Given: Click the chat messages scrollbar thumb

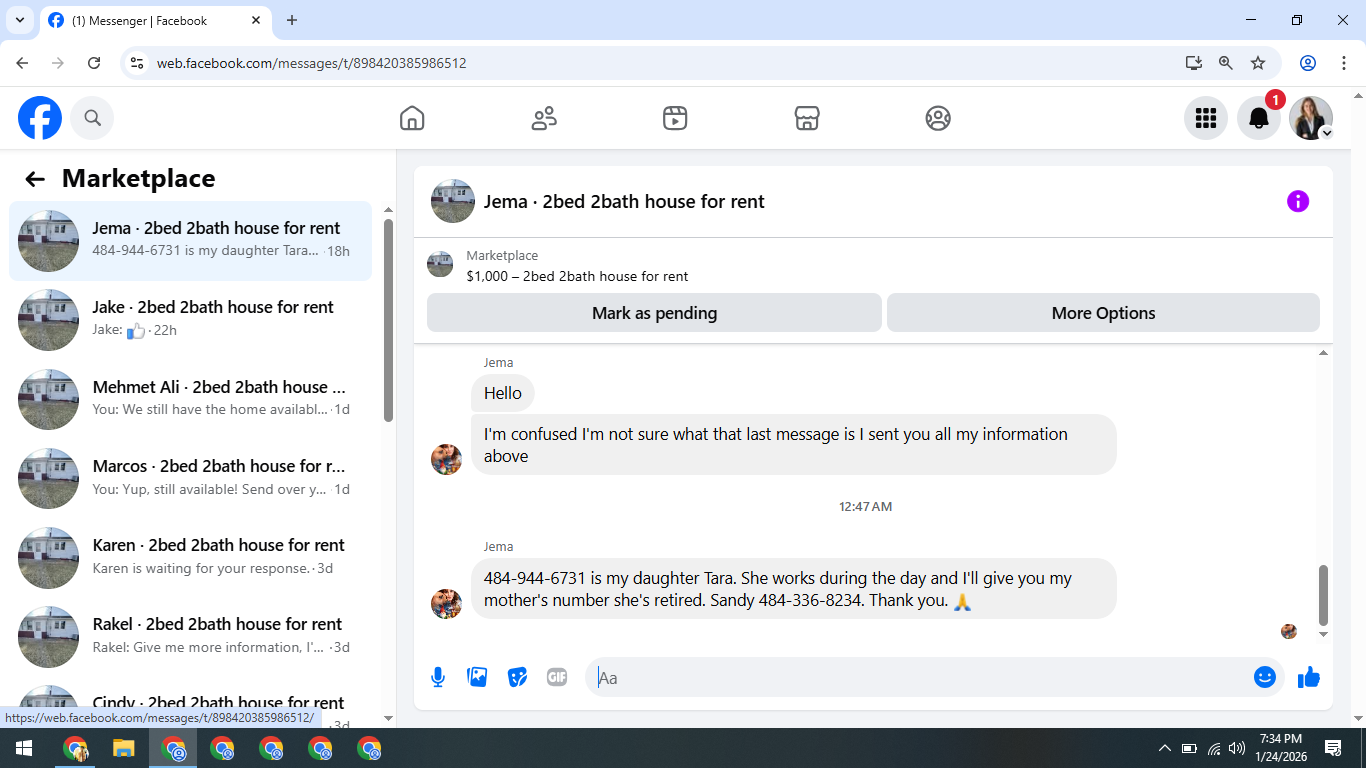Looking at the screenshot, I should point(1323,594).
